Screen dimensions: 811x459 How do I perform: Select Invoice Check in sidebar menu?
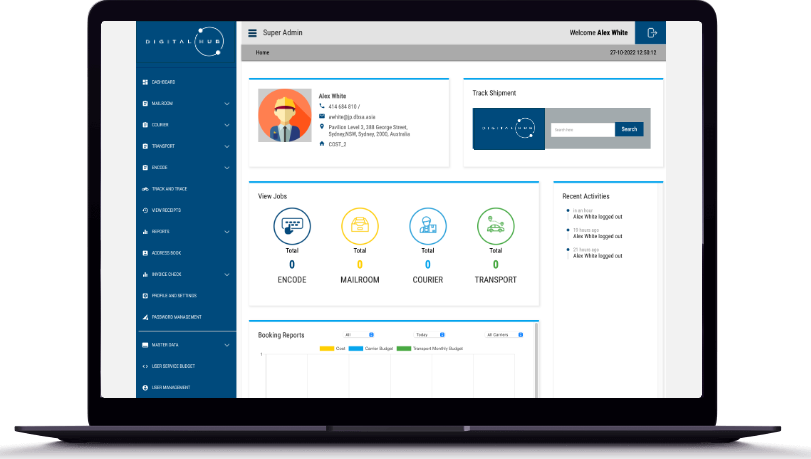pos(167,274)
